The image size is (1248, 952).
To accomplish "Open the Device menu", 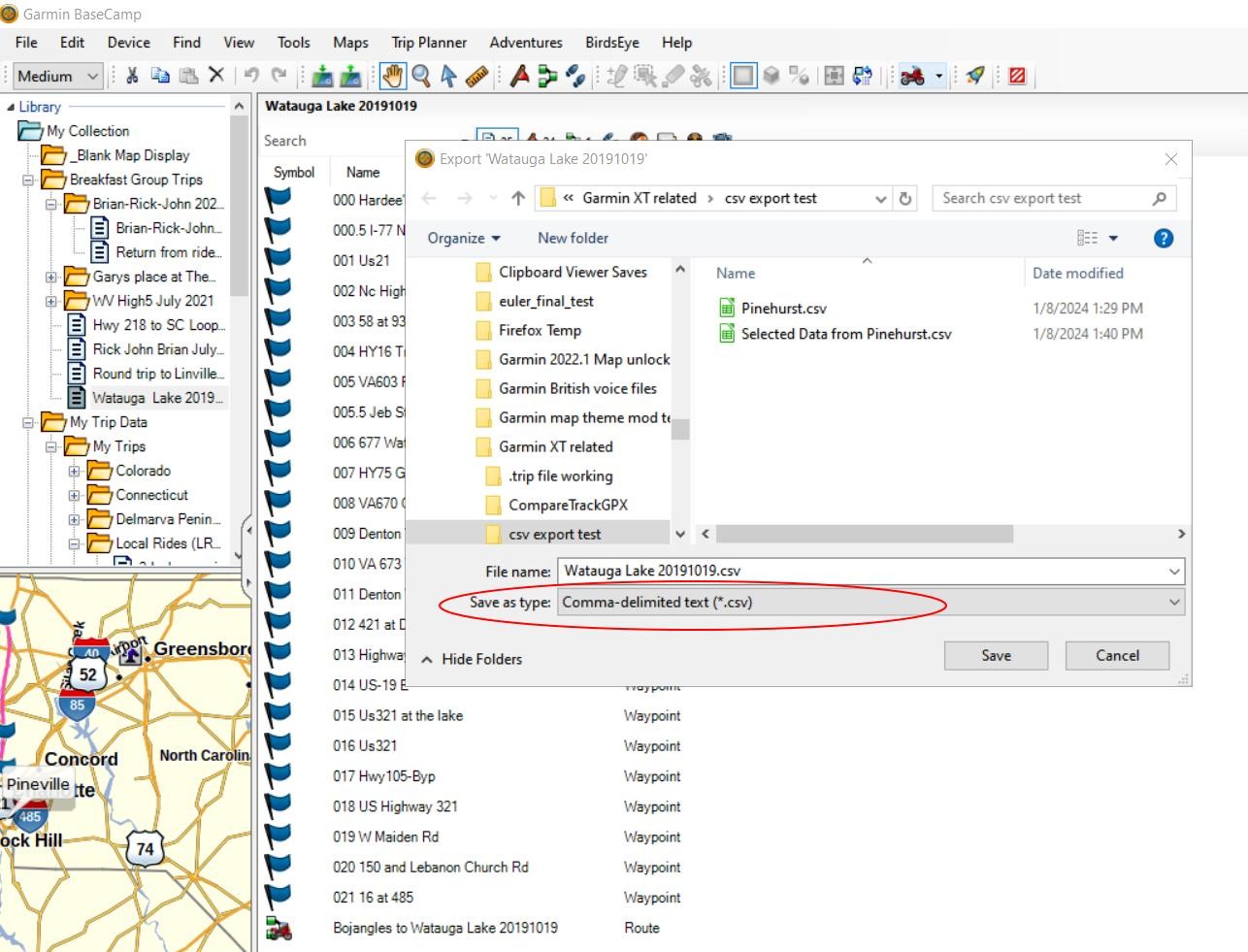I will click(128, 43).
